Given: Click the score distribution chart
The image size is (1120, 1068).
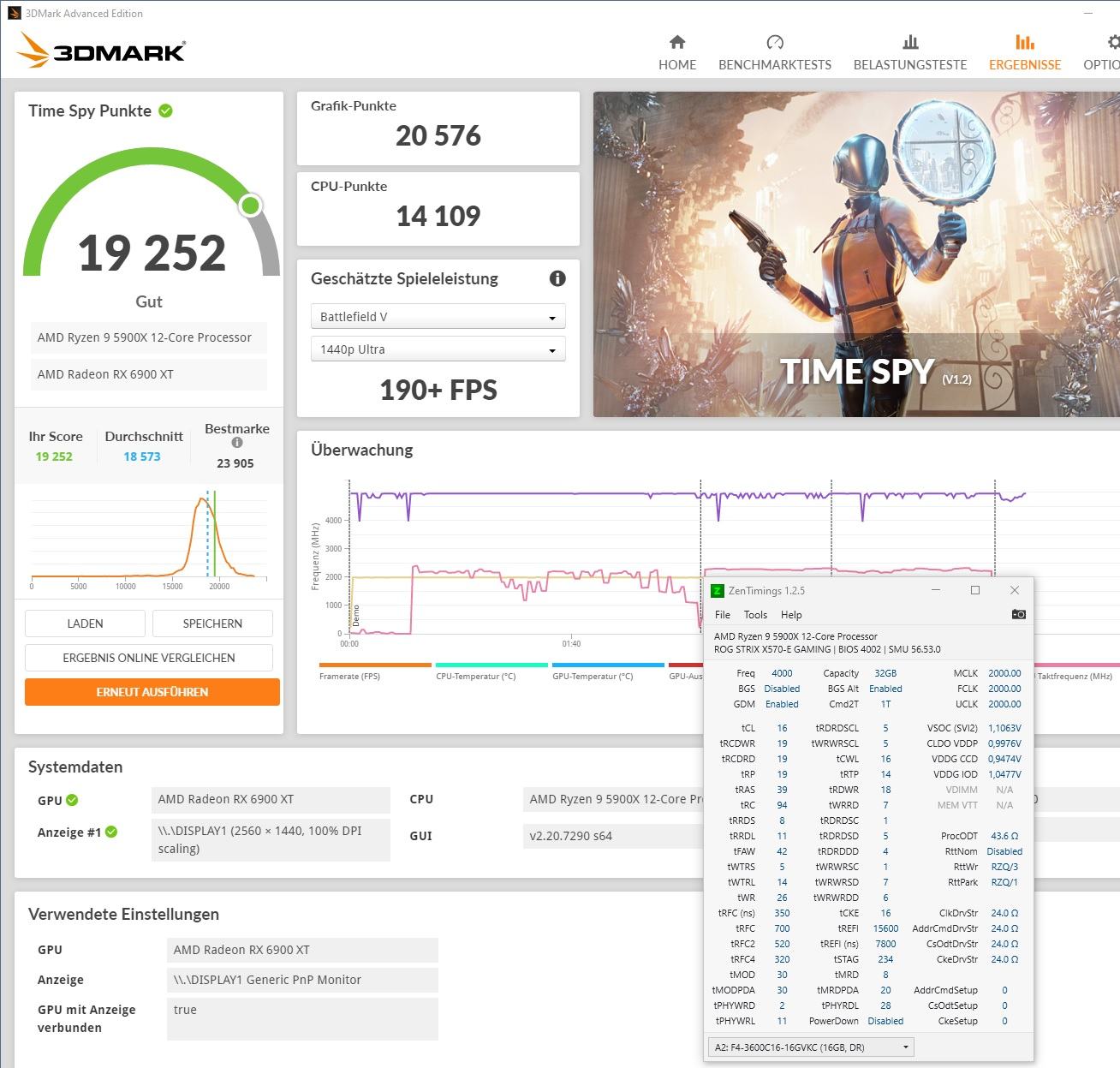Looking at the screenshot, I should click(149, 541).
